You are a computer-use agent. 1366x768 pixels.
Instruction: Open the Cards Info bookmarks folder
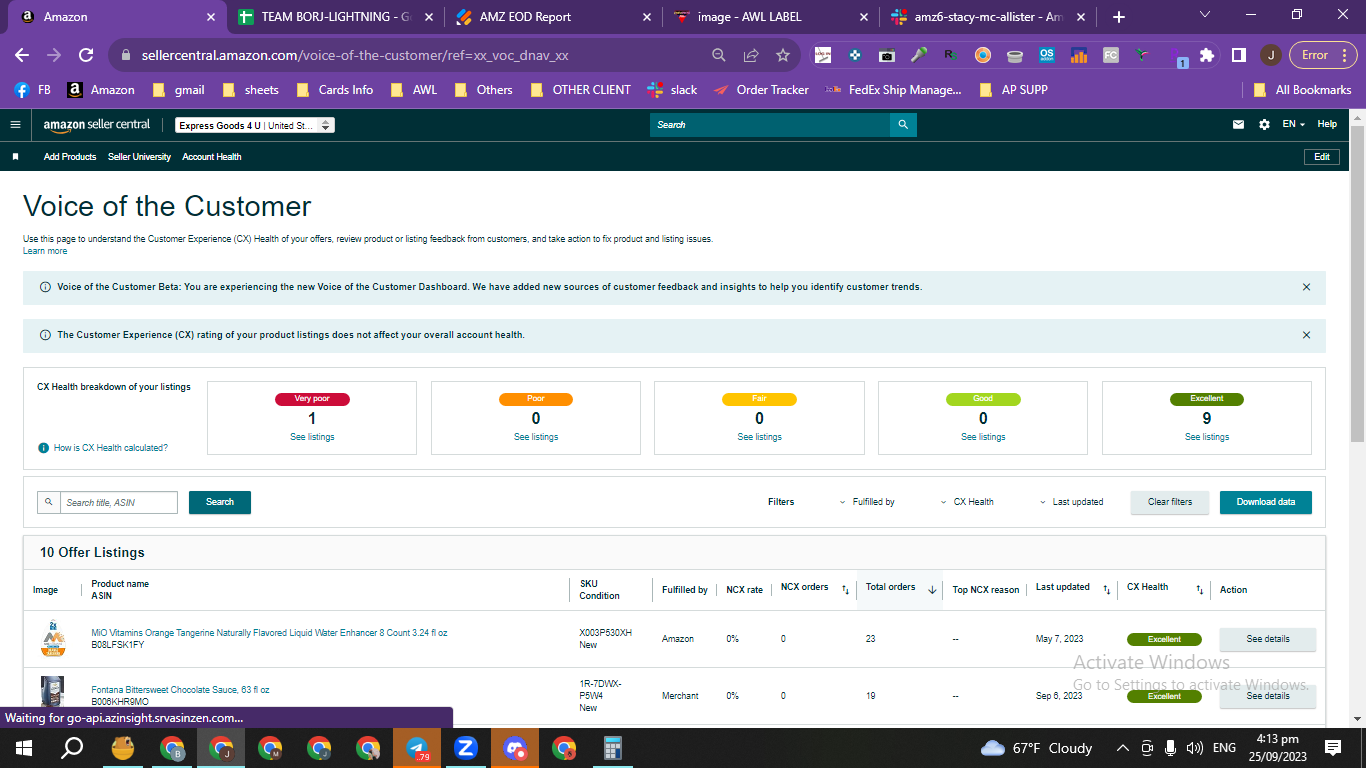tap(334, 90)
